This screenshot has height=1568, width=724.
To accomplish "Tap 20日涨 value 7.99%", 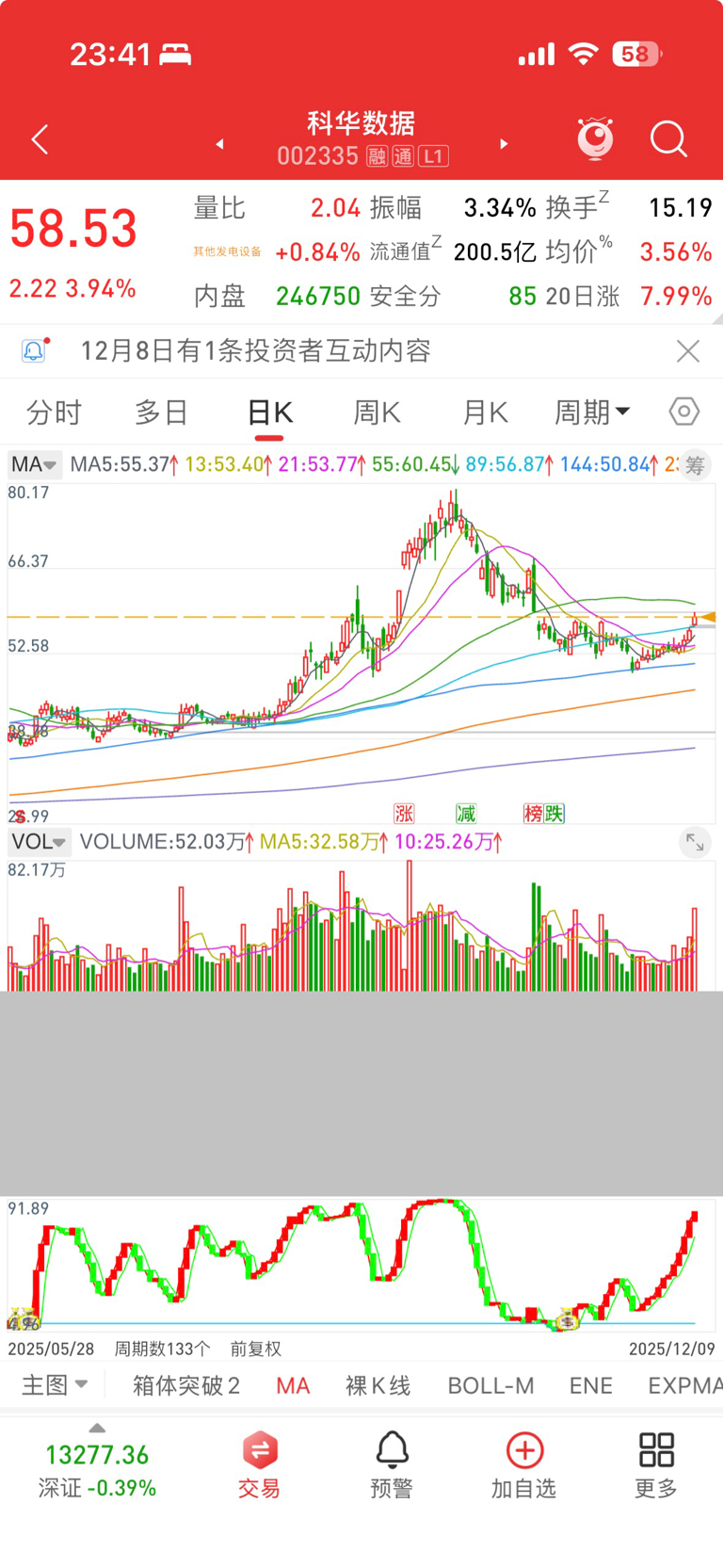I will click(x=676, y=297).
